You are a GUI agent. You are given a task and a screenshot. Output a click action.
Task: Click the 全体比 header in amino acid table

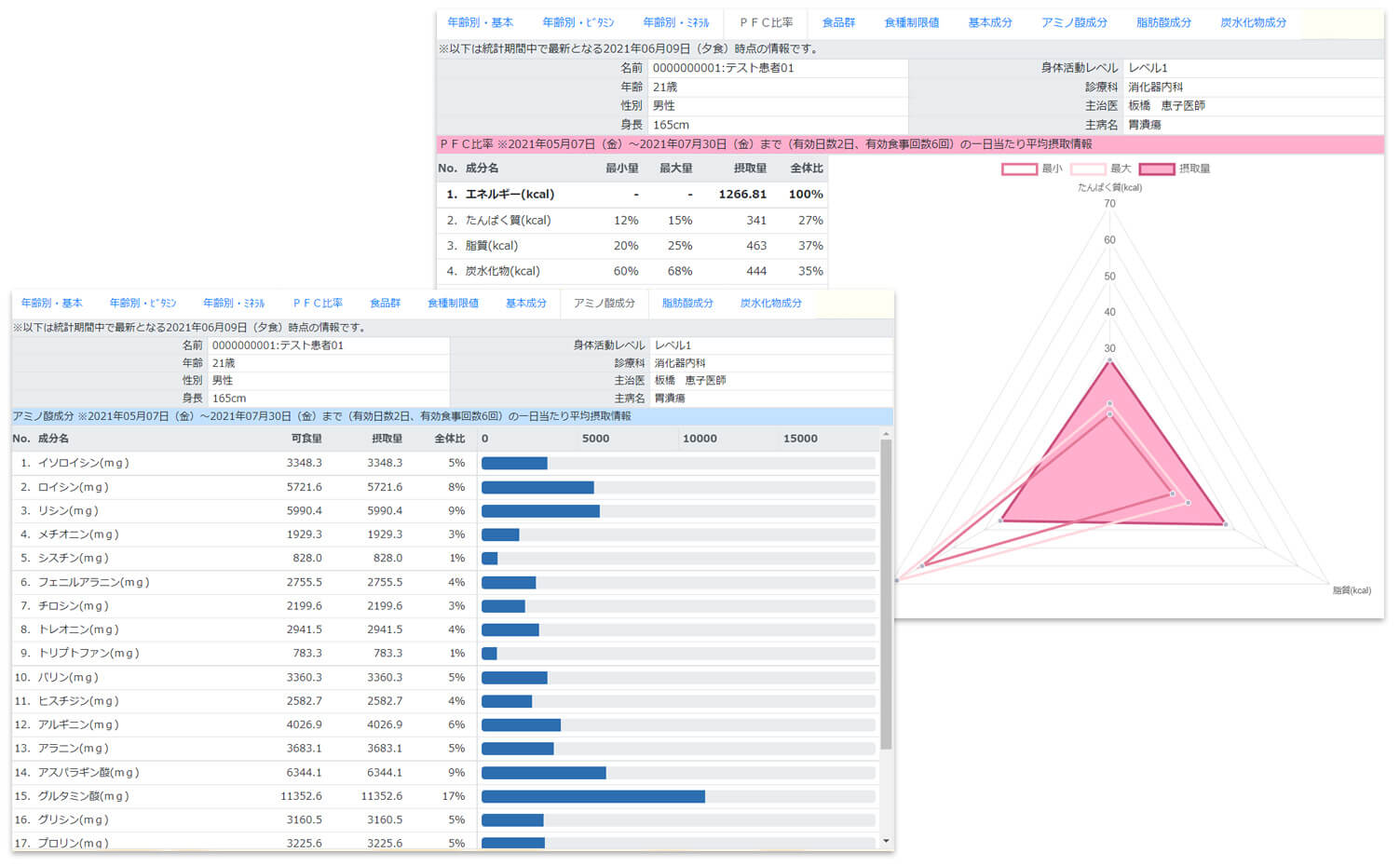coord(449,439)
